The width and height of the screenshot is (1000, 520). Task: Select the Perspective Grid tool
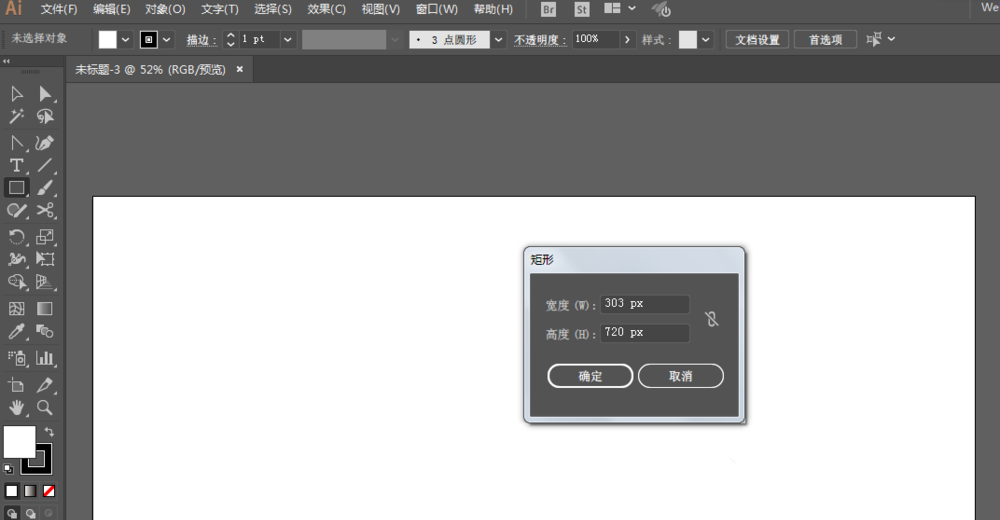(45, 281)
